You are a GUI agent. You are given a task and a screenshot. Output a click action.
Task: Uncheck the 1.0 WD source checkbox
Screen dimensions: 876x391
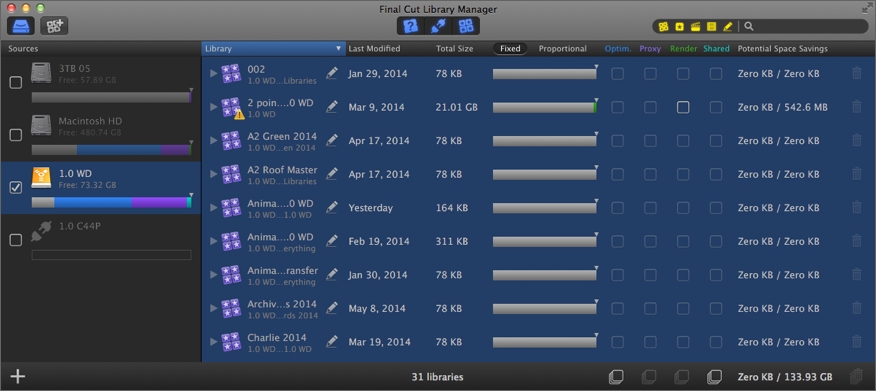click(x=16, y=188)
